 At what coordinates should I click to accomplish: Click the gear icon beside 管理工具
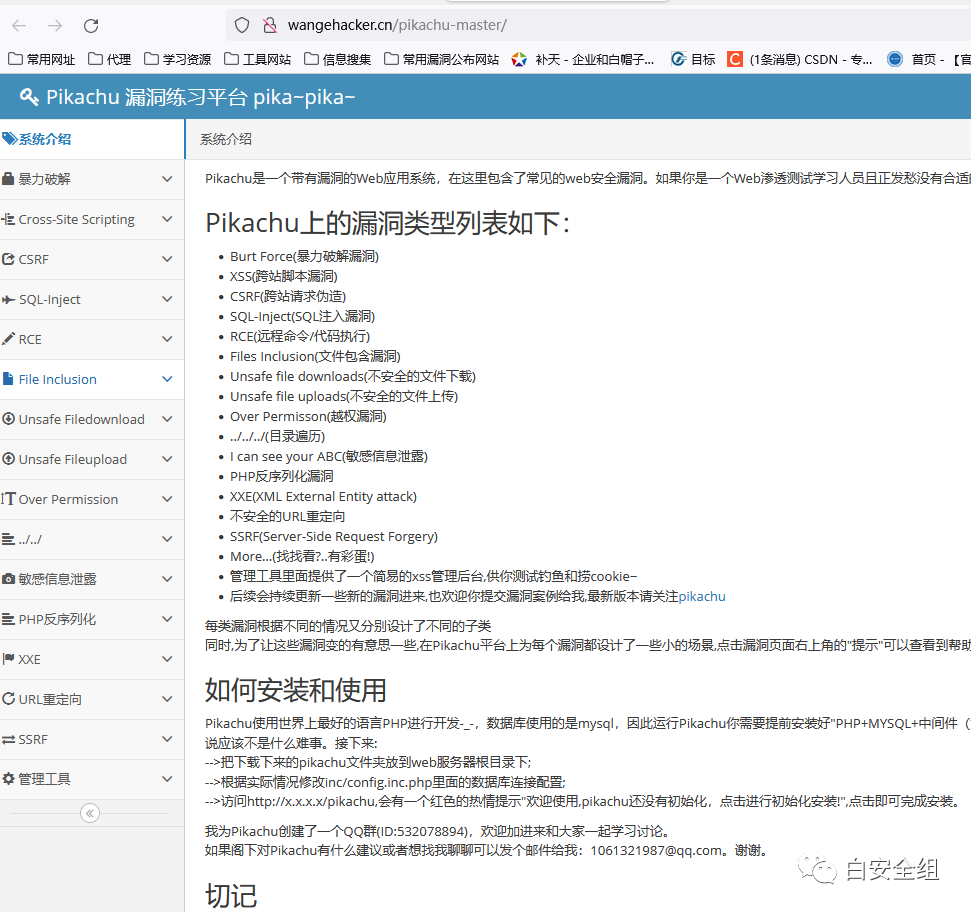(x=8, y=779)
